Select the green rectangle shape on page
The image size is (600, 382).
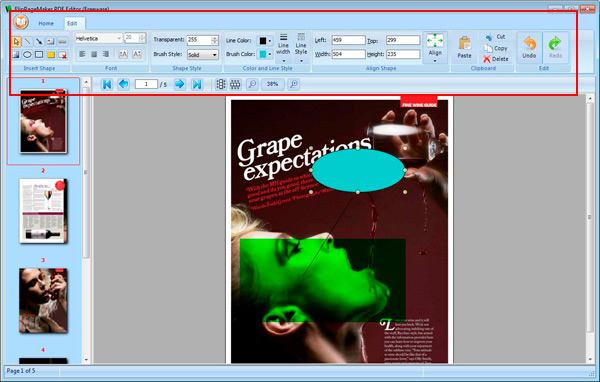coord(322,280)
